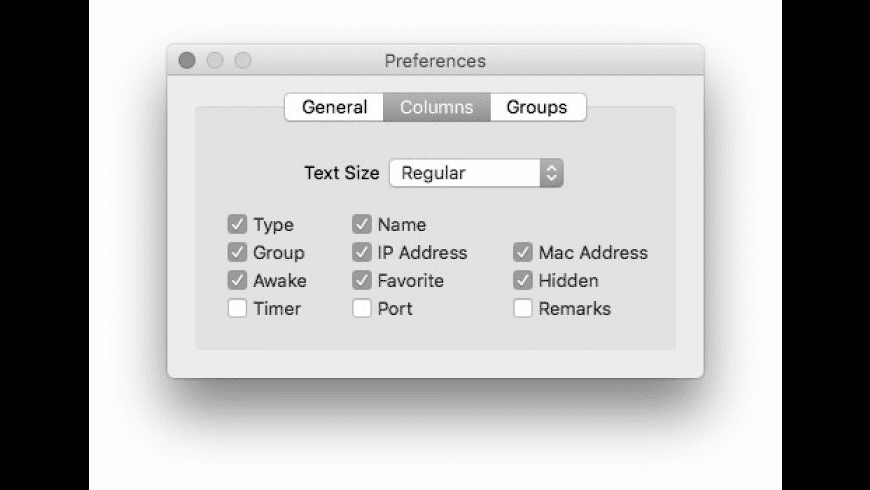Toggle the Mac Address column checkbox
Viewport: 870px width, 490px height.
pos(523,252)
